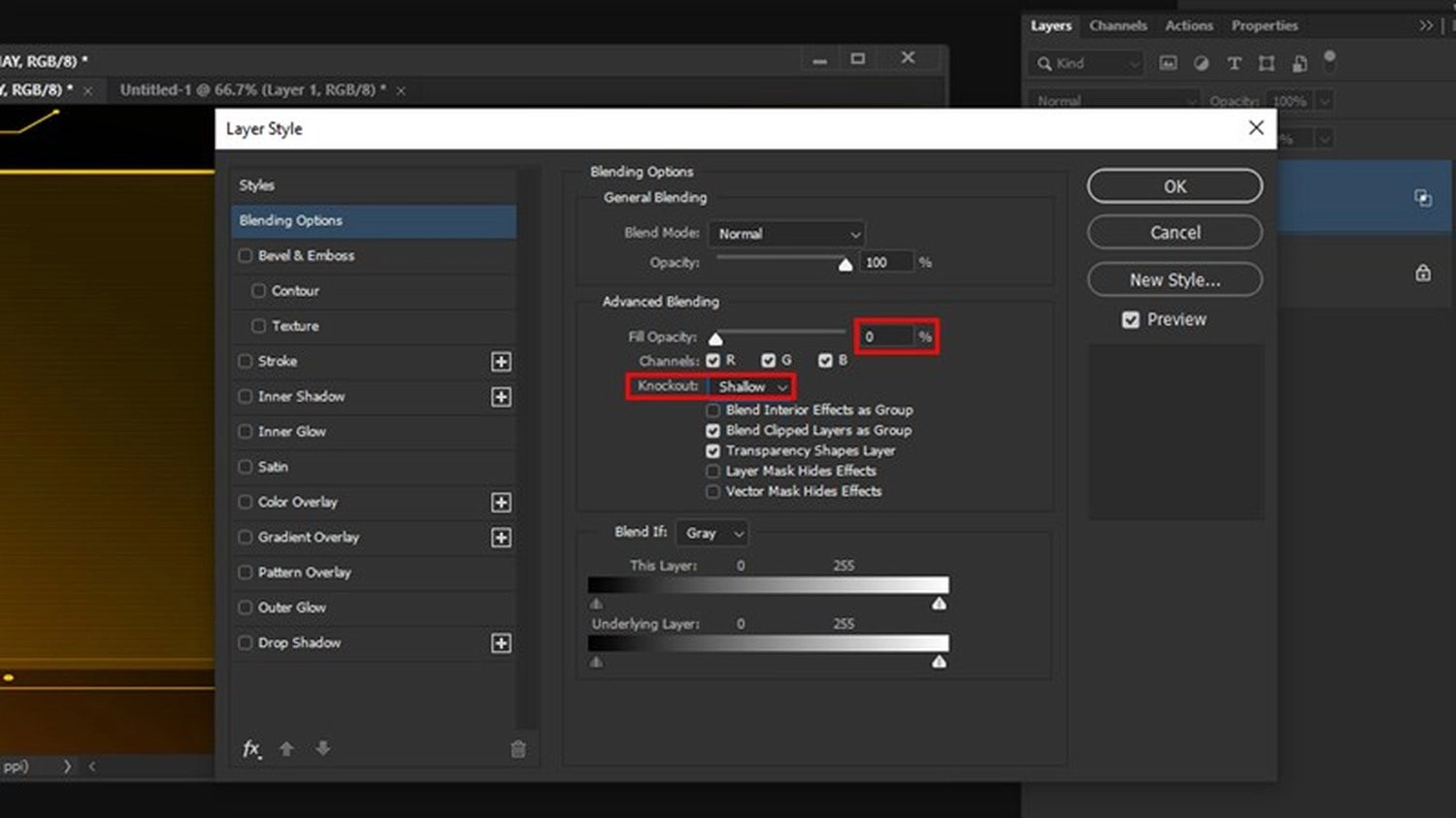Click the Fill Opacity value field
Viewport: 1456px width, 818px height.
pos(886,337)
